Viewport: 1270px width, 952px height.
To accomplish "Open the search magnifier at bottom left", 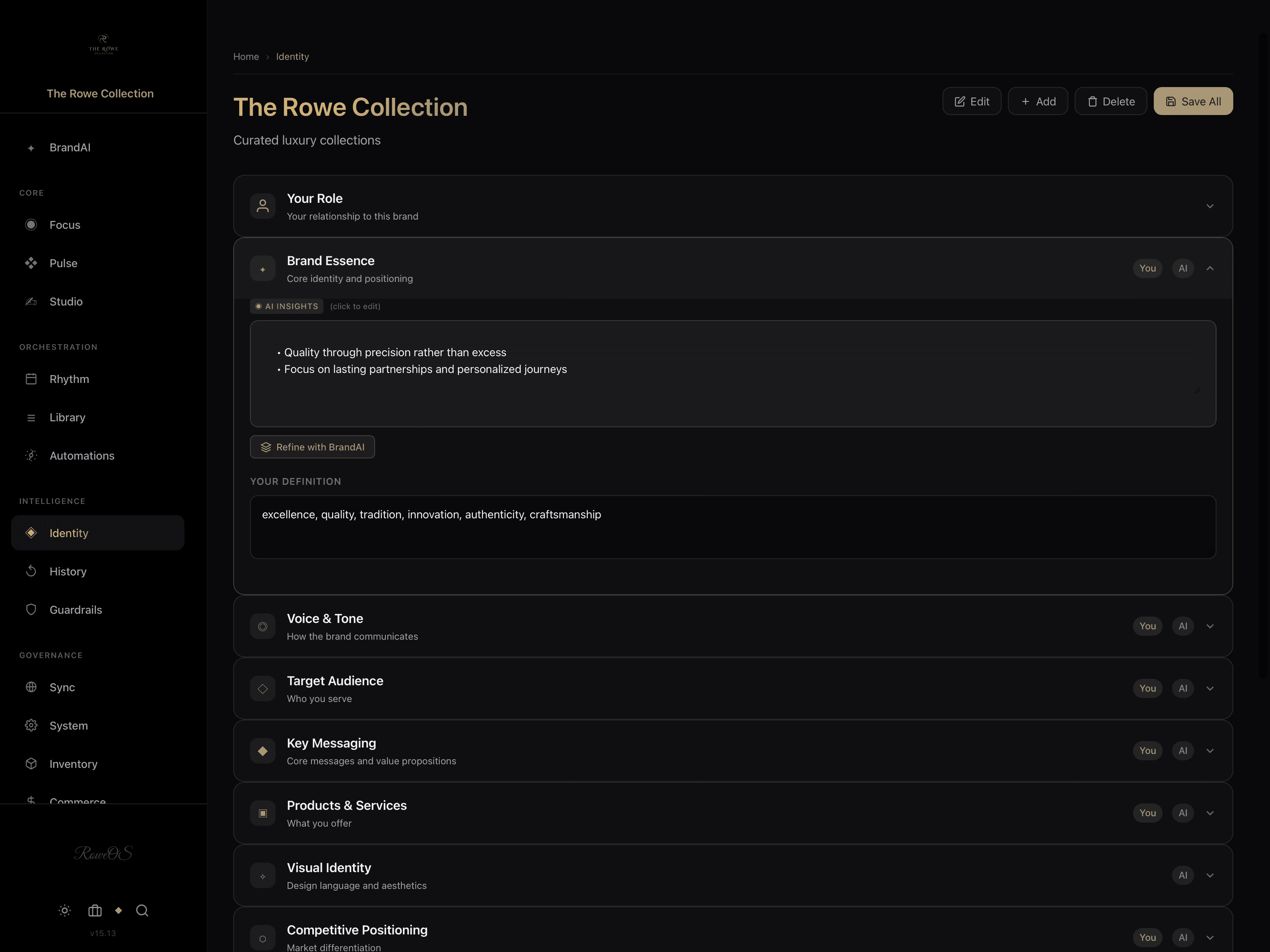I will coord(142,910).
